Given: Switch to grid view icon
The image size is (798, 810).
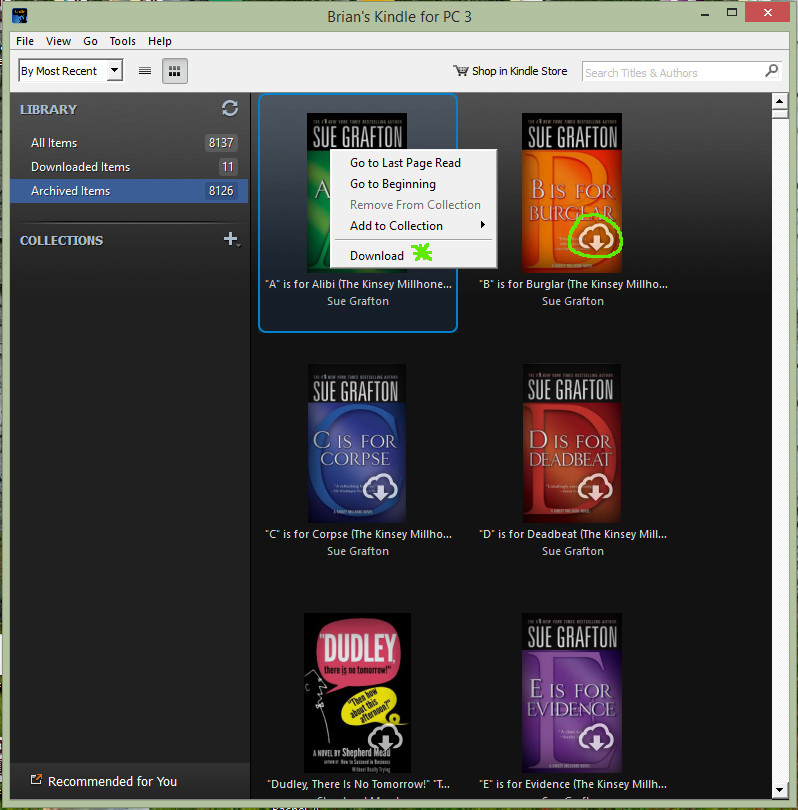Looking at the screenshot, I should [x=175, y=71].
